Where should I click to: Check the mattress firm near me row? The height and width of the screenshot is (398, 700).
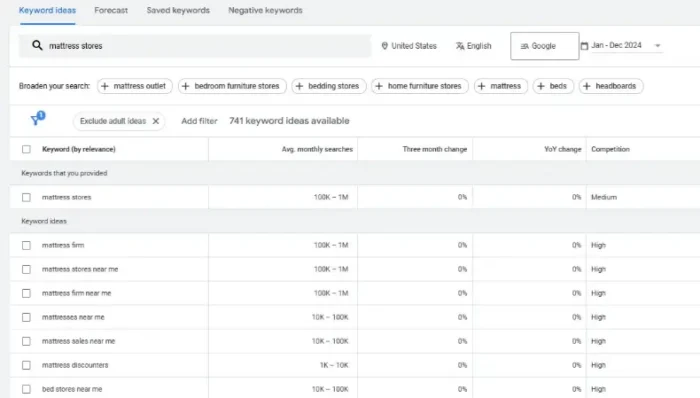tap(26, 293)
